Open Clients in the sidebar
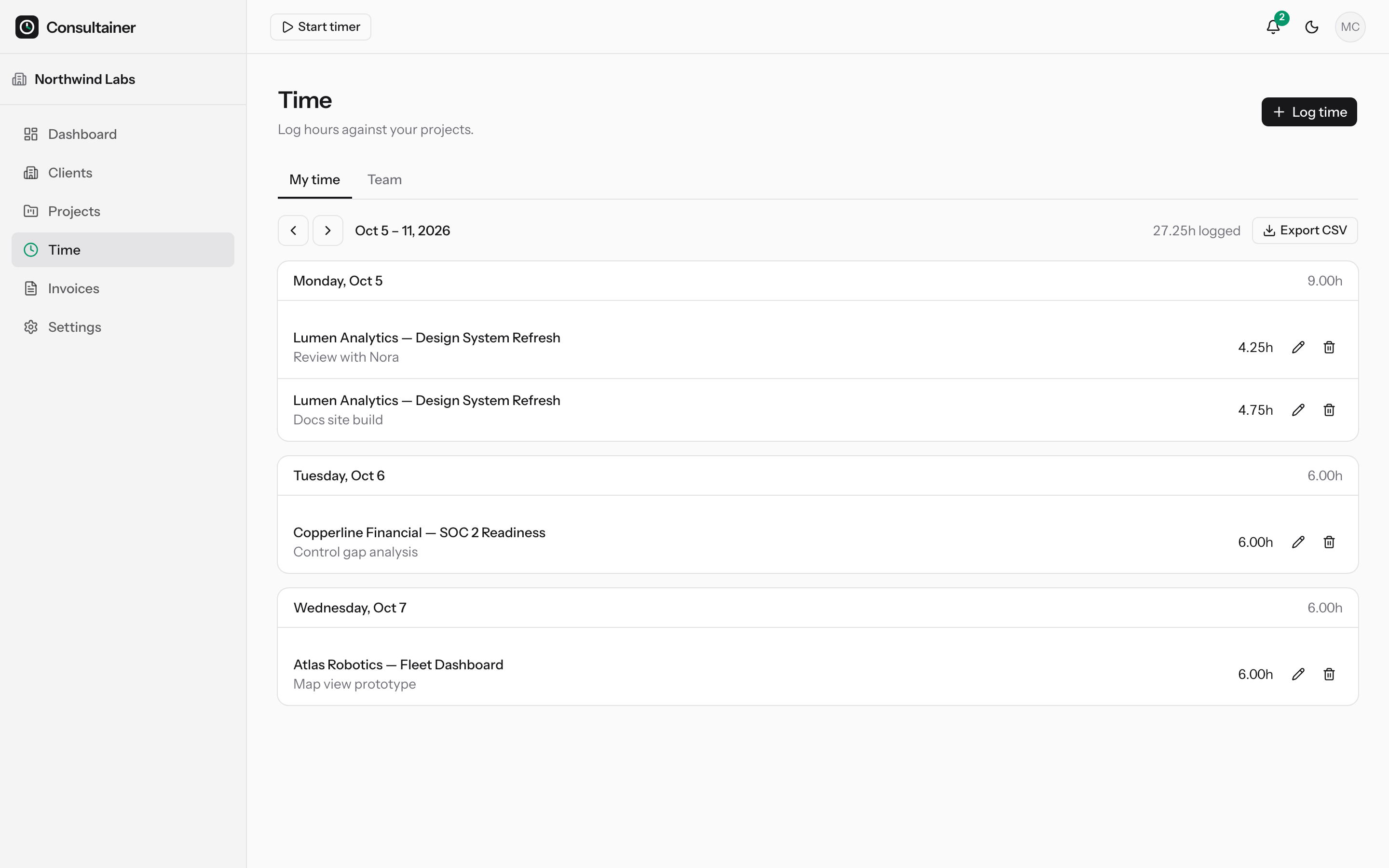 (123, 173)
